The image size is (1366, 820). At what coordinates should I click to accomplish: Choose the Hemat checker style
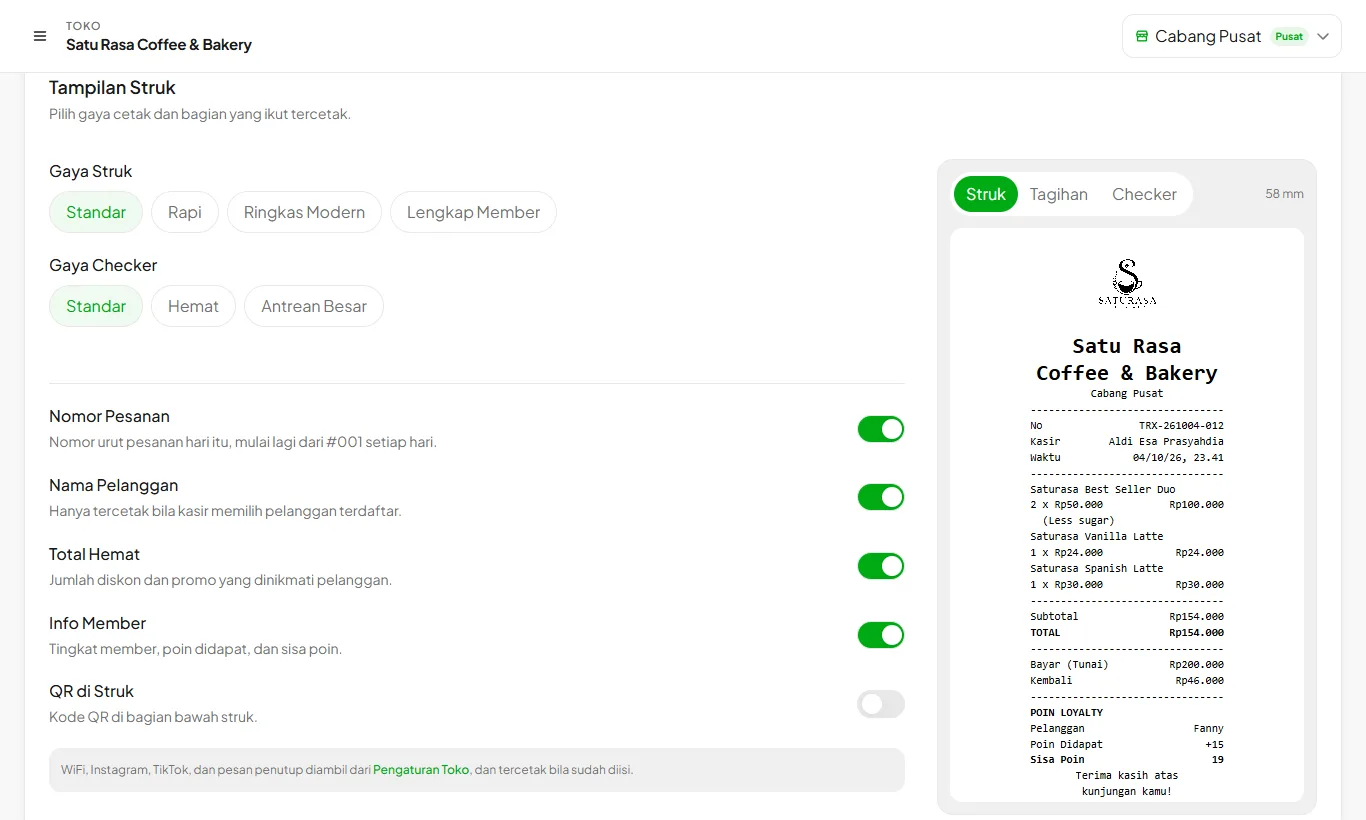point(193,306)
